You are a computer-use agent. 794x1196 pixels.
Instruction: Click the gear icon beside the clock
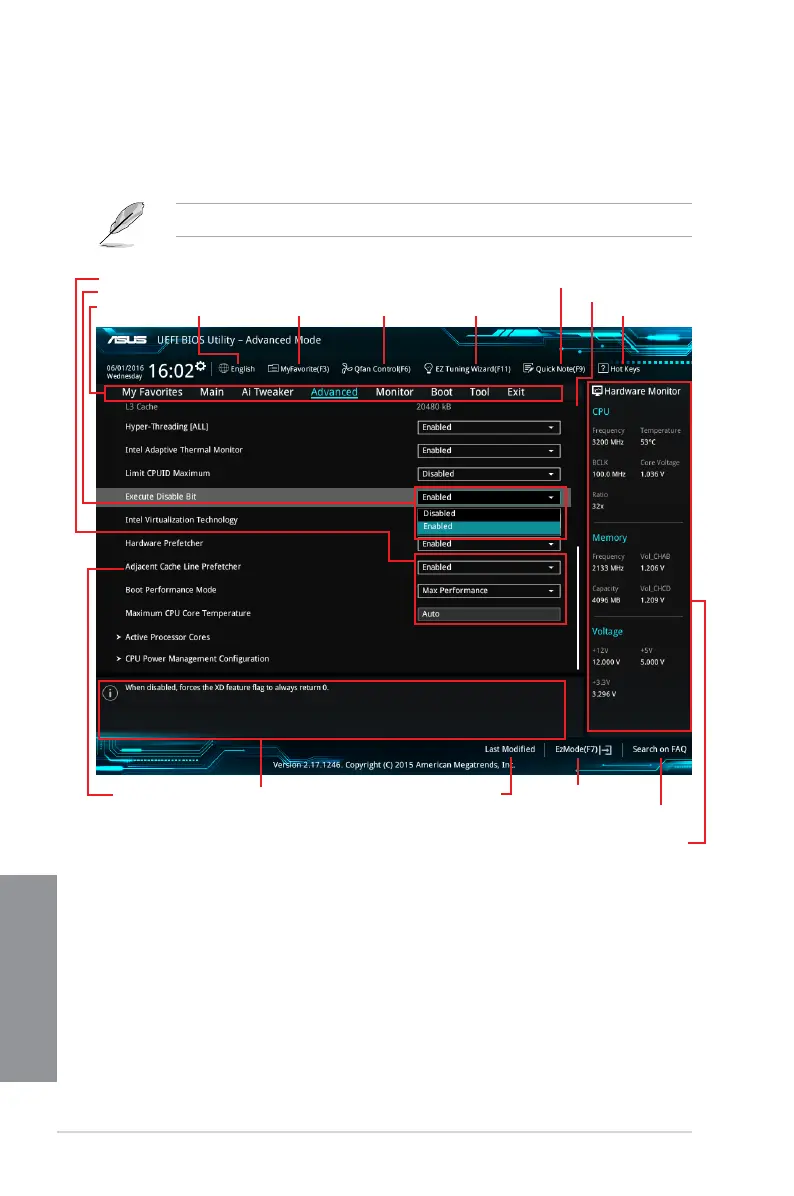[201, 366]
